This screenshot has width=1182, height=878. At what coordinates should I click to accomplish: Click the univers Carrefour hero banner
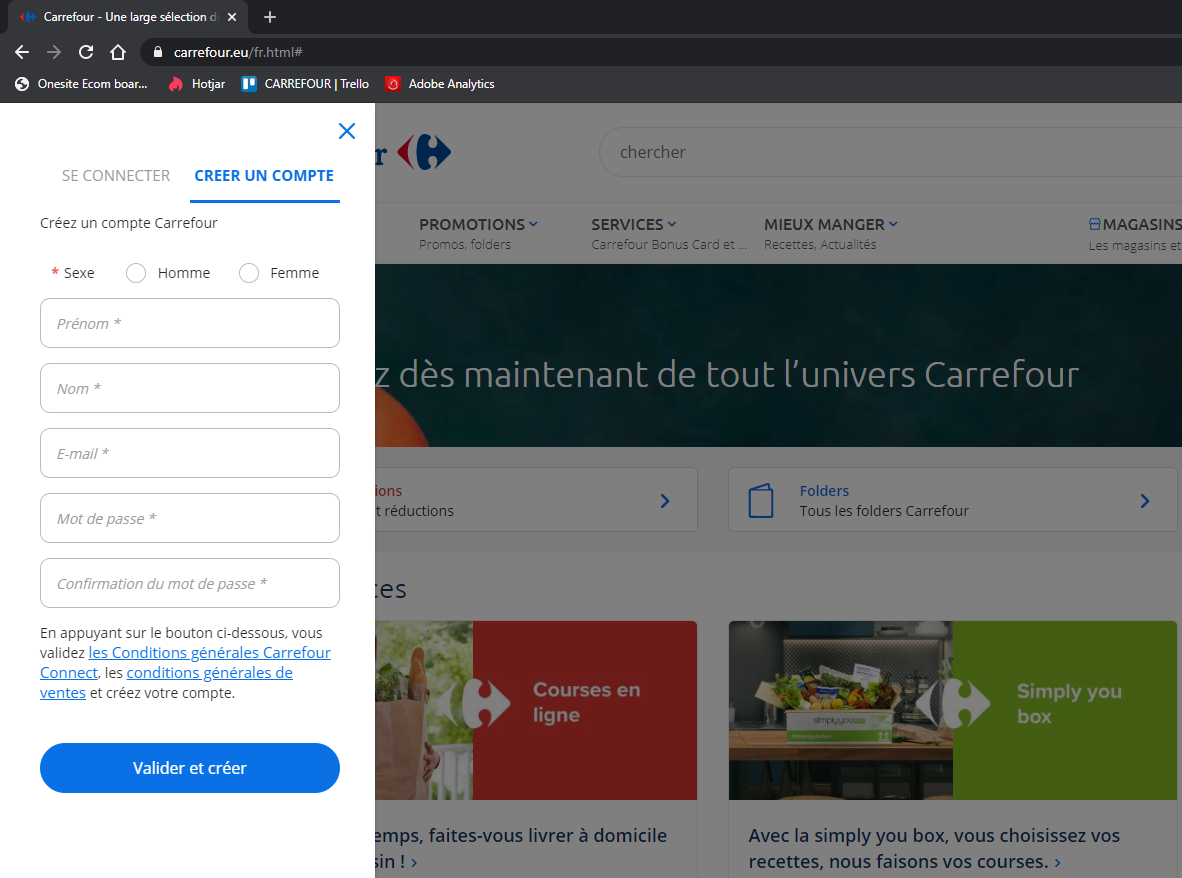coord(778,355)
